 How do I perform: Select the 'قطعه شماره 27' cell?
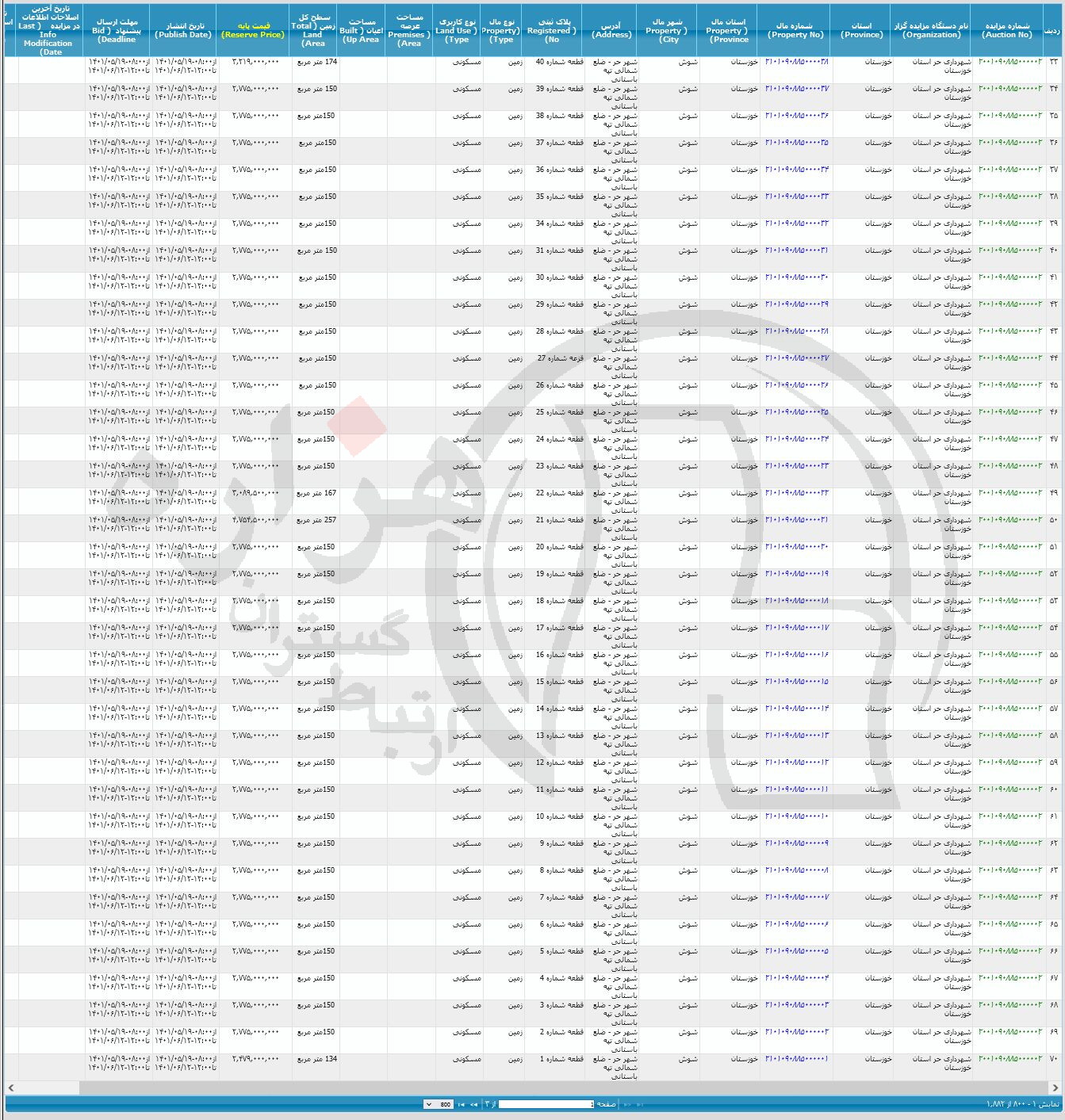point(554,367)
